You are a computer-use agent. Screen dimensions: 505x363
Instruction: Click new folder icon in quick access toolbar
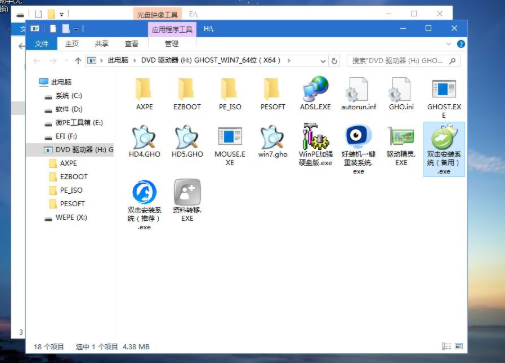pos(66,29)
